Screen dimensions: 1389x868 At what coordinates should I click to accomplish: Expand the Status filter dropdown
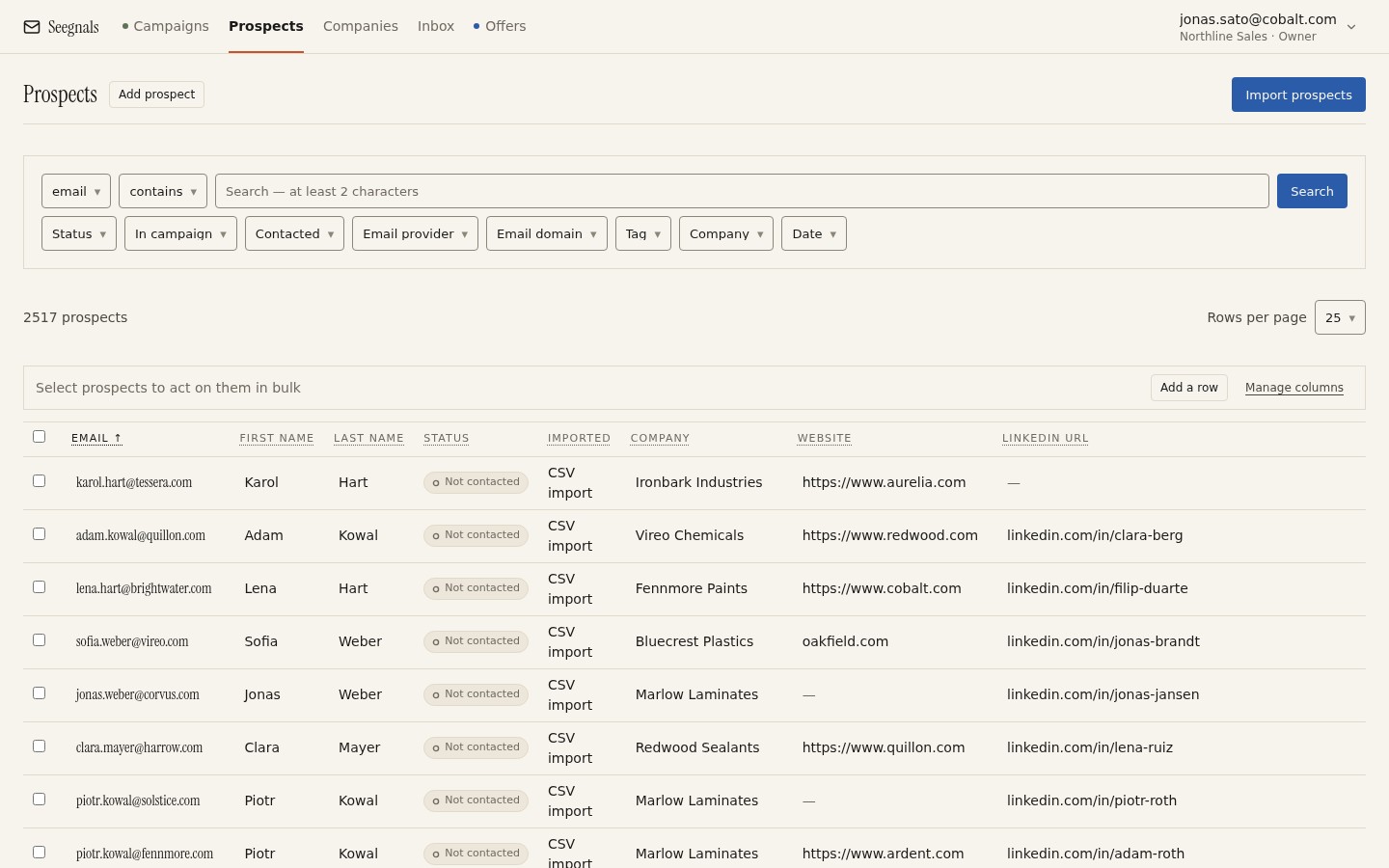click(79, 233)
